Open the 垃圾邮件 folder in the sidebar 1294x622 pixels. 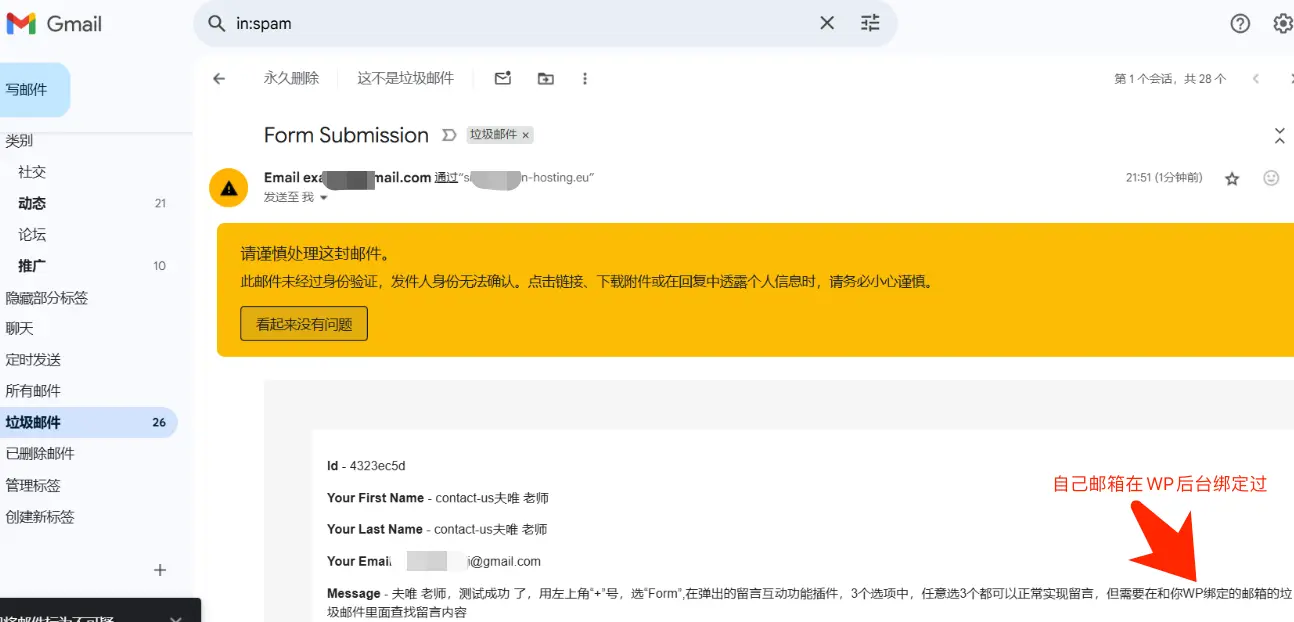(x=33, y=422)
